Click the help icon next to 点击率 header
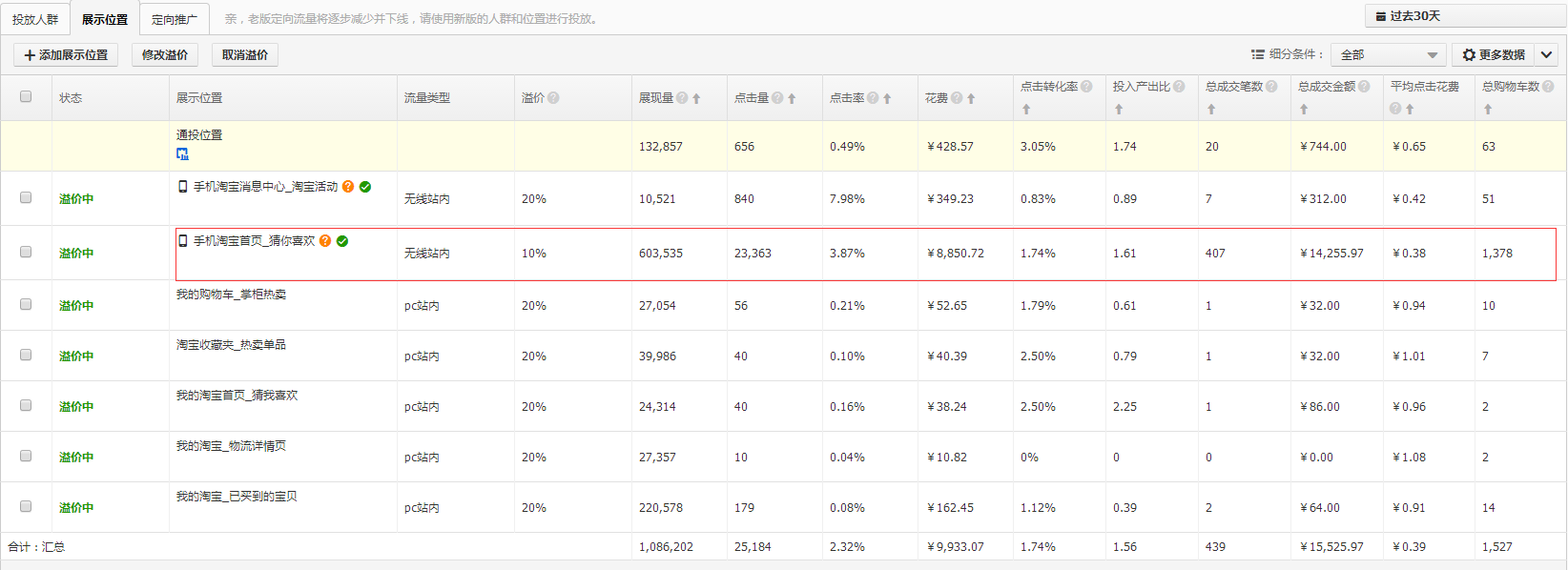The image size is (1568, 570). pos(873,98)
